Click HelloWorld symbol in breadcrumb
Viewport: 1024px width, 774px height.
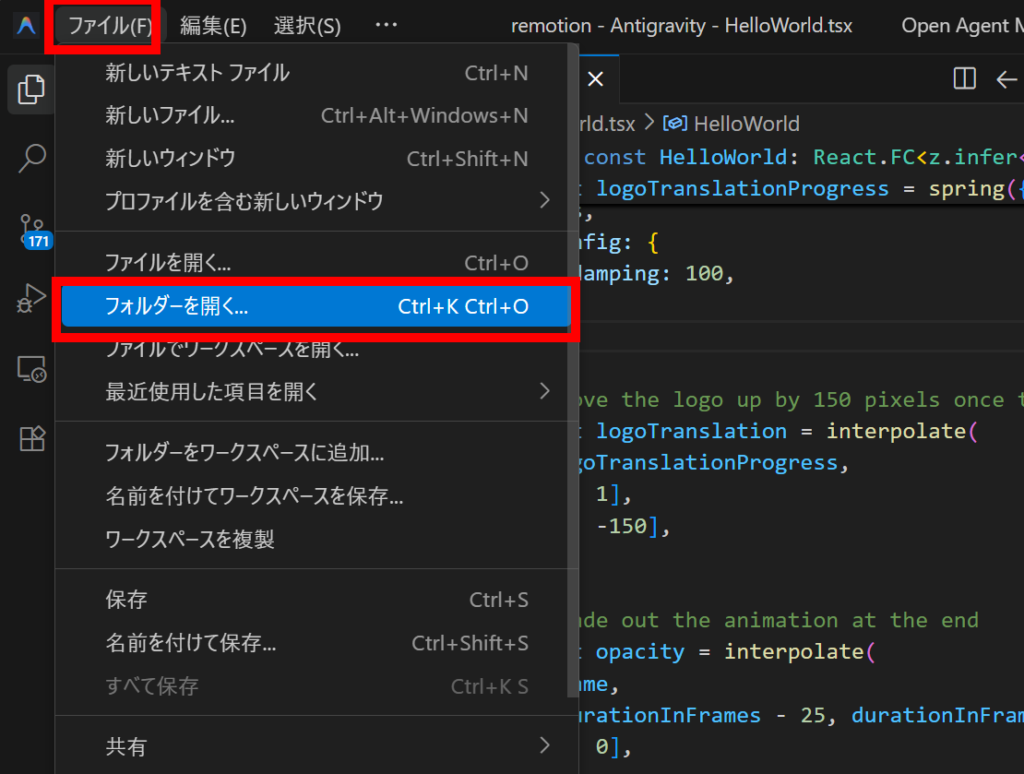click(x=745, y=124)
